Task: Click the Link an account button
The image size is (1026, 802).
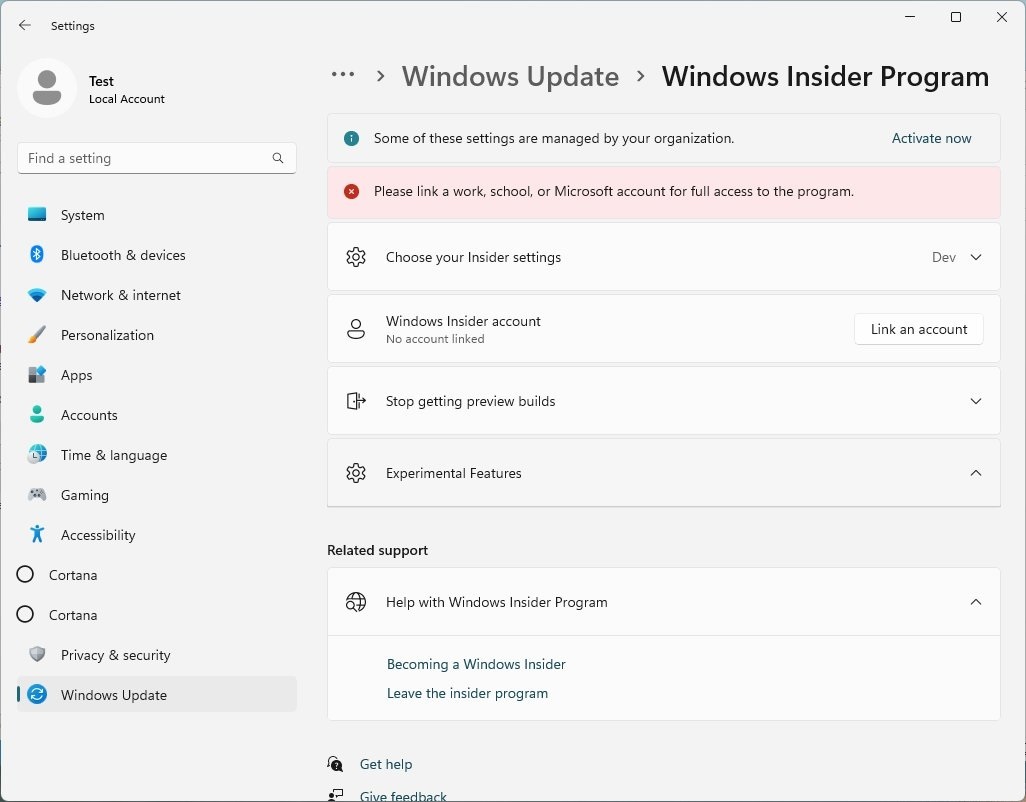Action: 918,328
